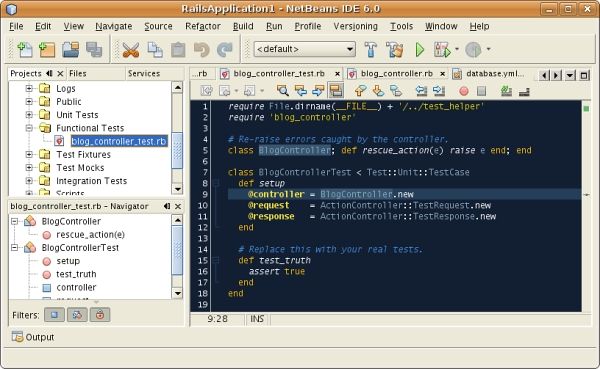This screenshot has width=600, height=369.
Task: Open Profile Main Project dropdown arrow
Action: [x=488, y=49]
